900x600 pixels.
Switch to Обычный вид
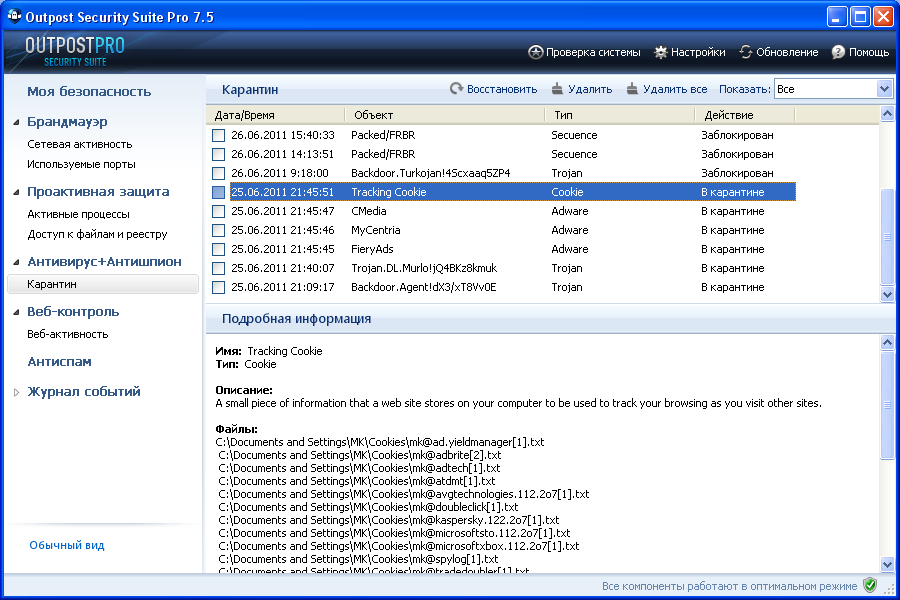click(x=67, y=545)
